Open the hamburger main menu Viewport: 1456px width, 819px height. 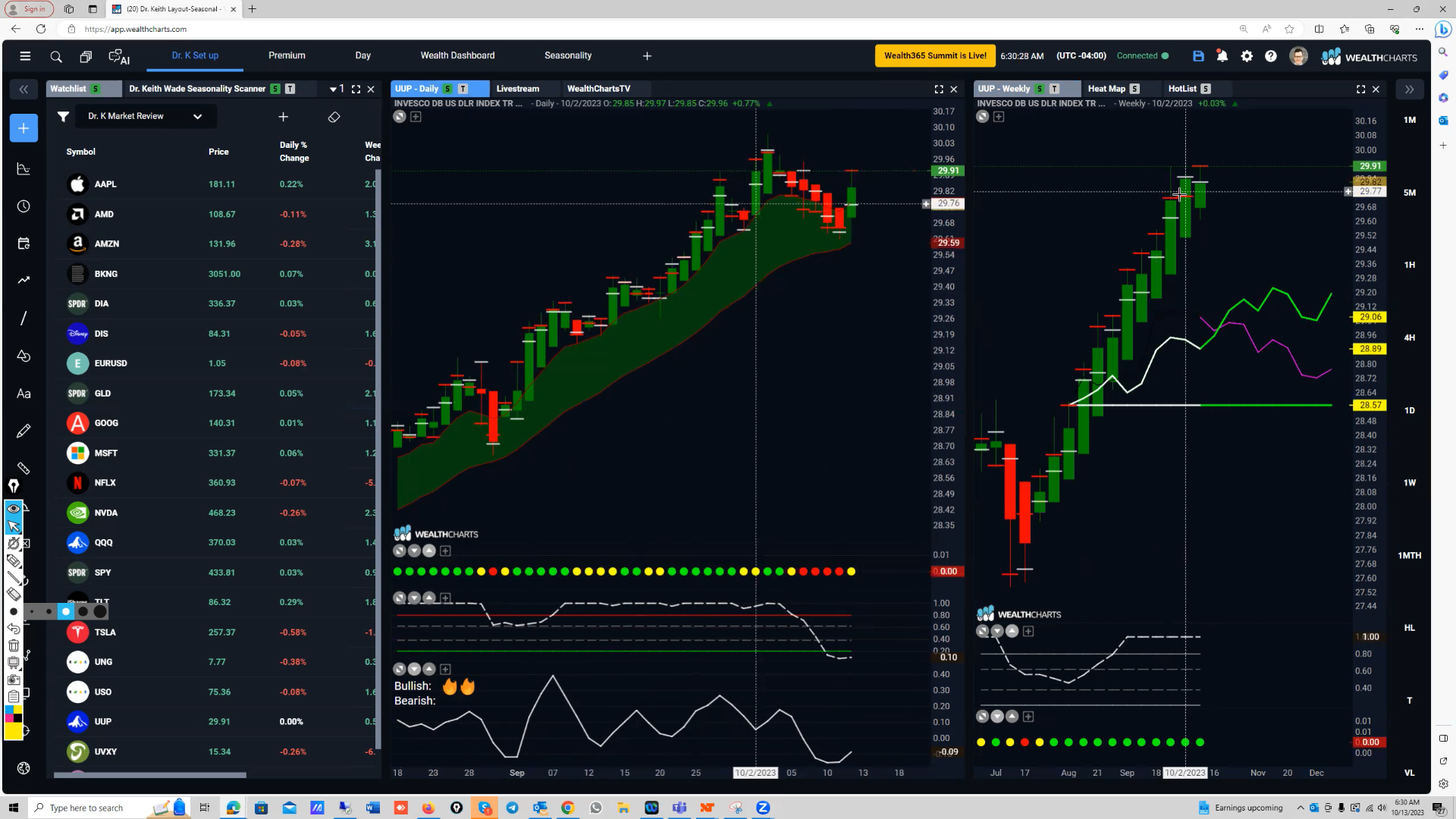pos(25,56)
